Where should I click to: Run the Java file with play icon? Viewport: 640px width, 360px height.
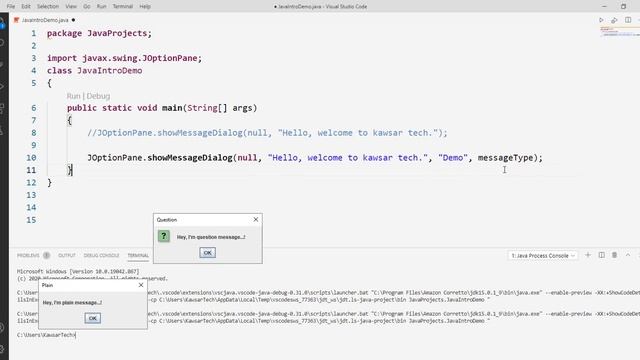click(x=601, y=20)
